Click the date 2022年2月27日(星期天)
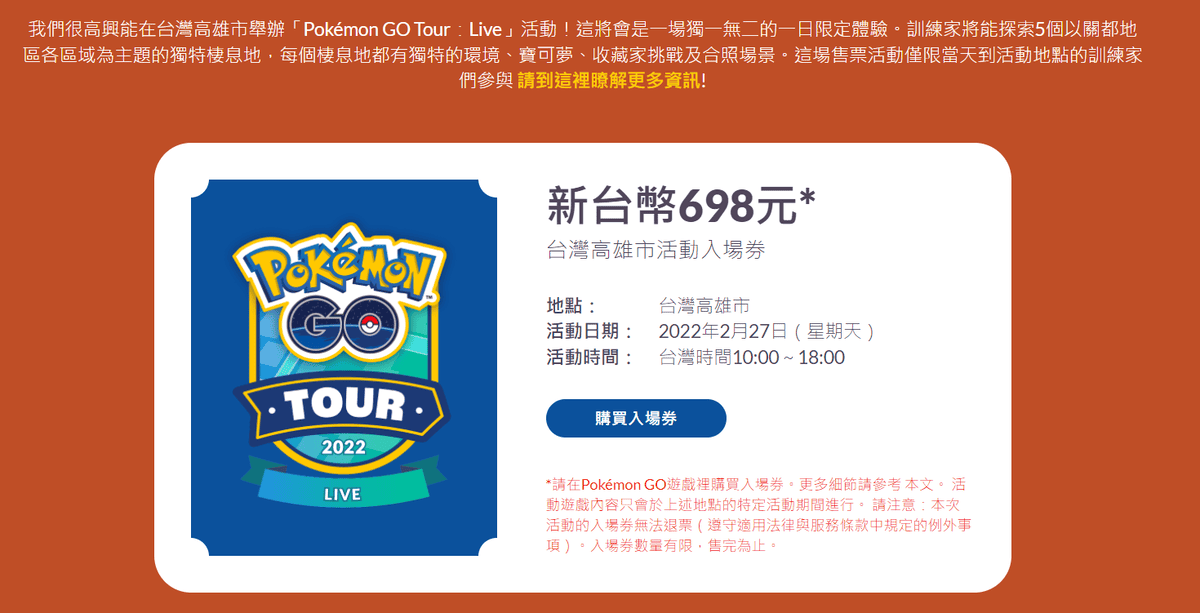1200x613 pixels. click(768, 332)
